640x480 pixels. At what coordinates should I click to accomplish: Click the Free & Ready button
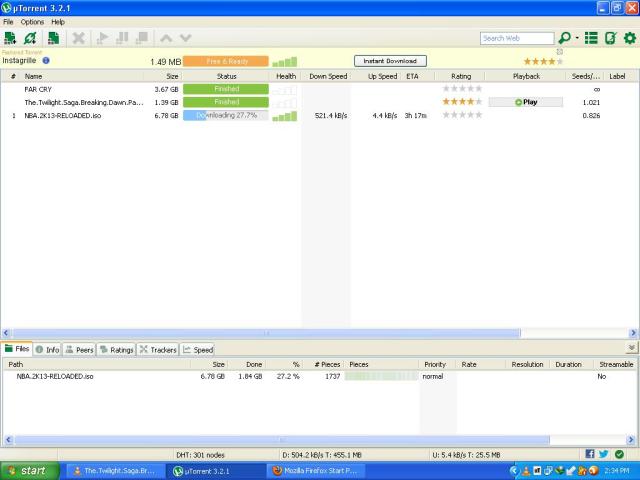tap(226, 61)
